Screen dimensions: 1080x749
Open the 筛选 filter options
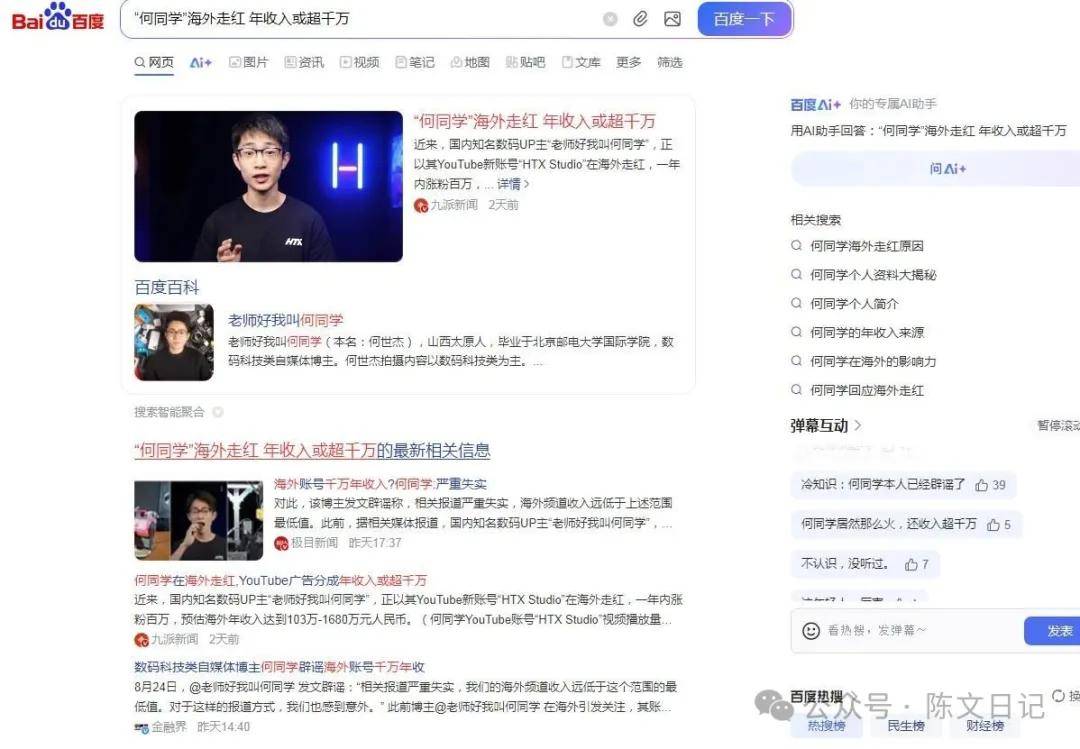coord(669,61)
